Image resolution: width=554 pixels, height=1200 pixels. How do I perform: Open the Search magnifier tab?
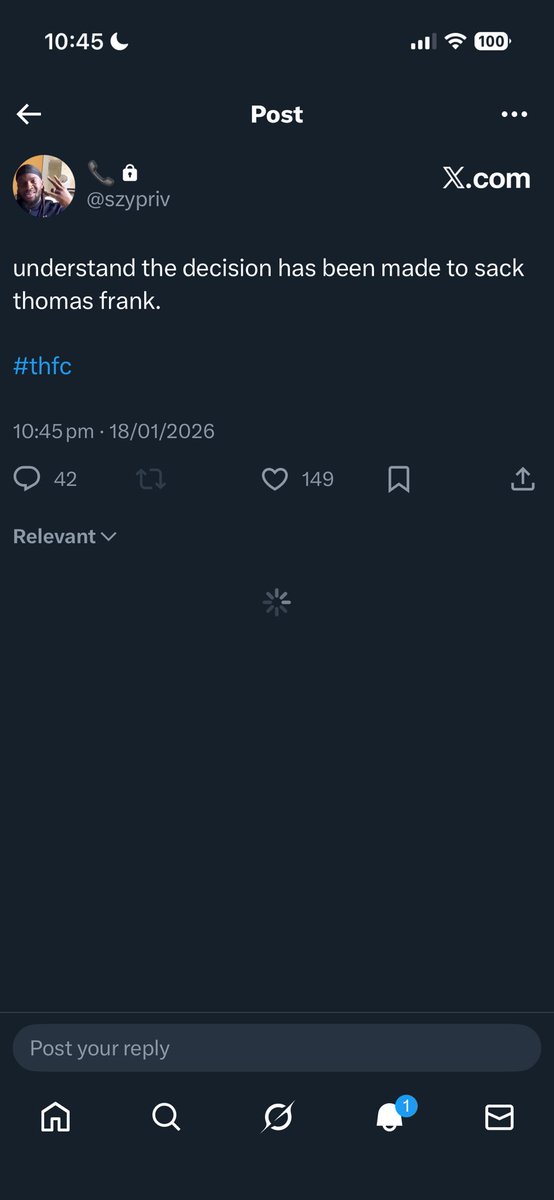(166, 1116)
